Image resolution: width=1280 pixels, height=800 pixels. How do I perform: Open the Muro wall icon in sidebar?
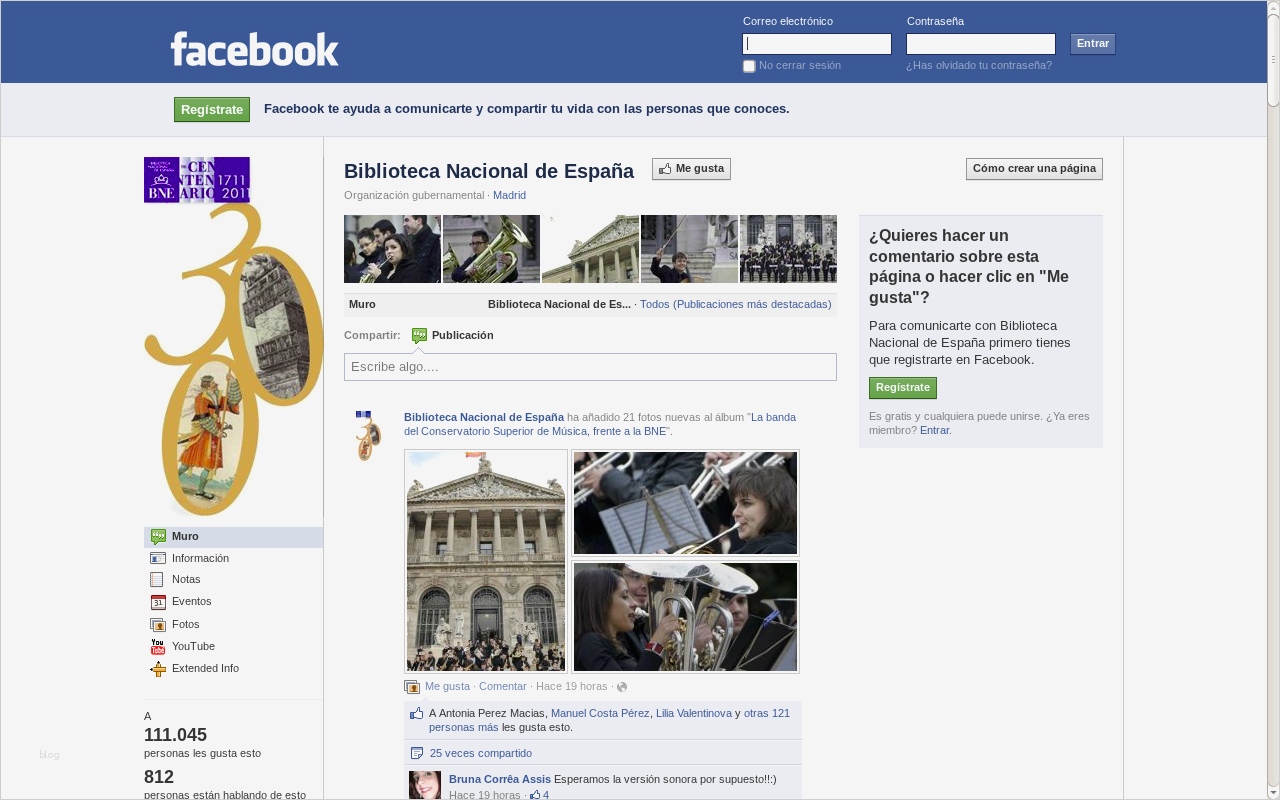(x=158, y=537)
